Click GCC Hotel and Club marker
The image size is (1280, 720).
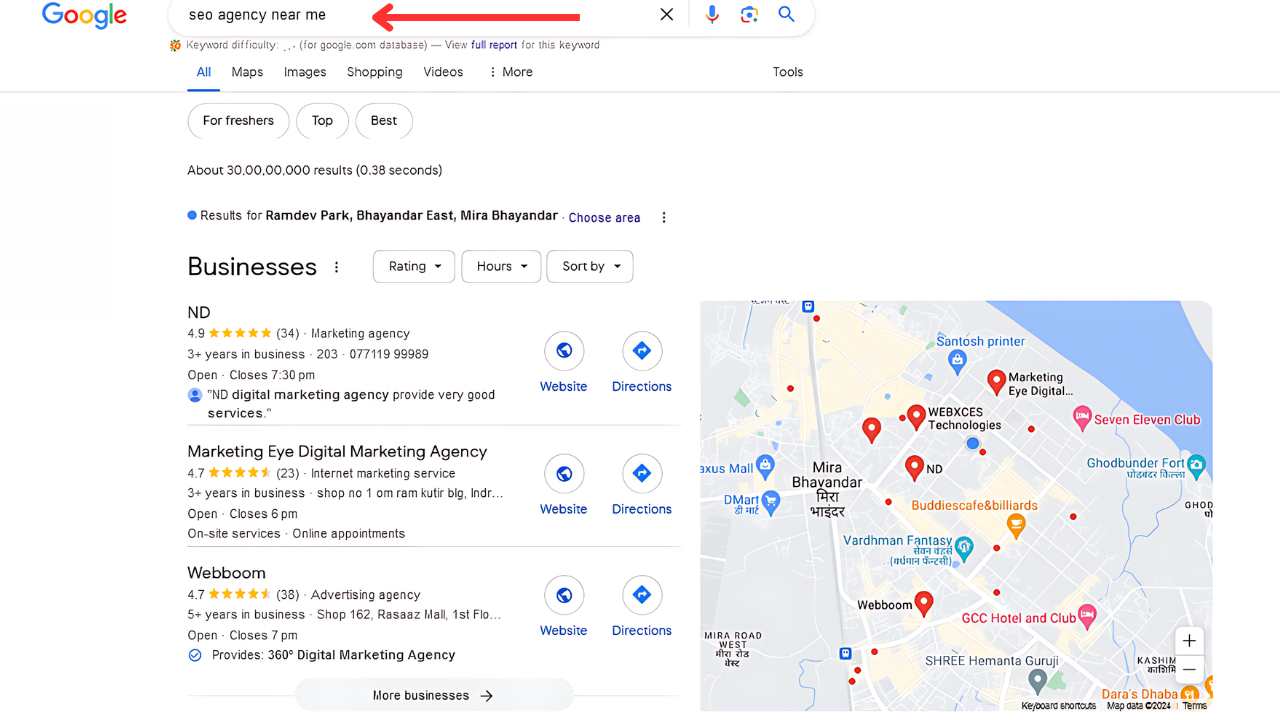coord(1087,616)
